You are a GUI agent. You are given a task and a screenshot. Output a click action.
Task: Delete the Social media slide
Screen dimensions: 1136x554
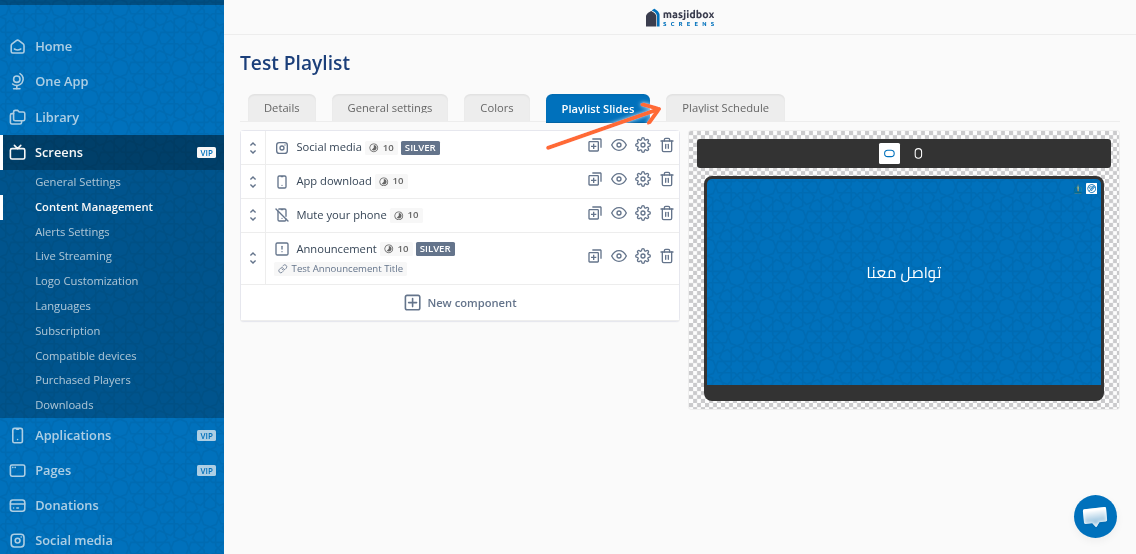pos(667,146)
